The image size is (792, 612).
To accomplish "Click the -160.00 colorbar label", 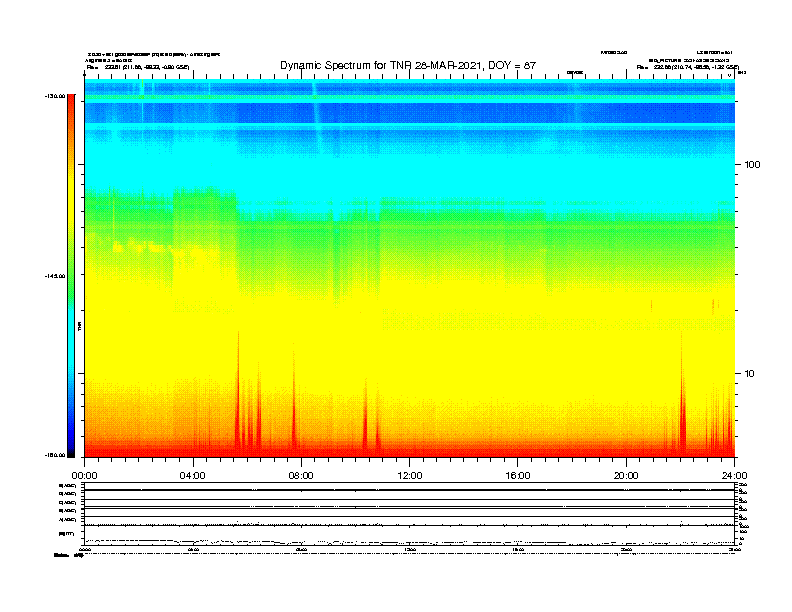I will 55,455.
